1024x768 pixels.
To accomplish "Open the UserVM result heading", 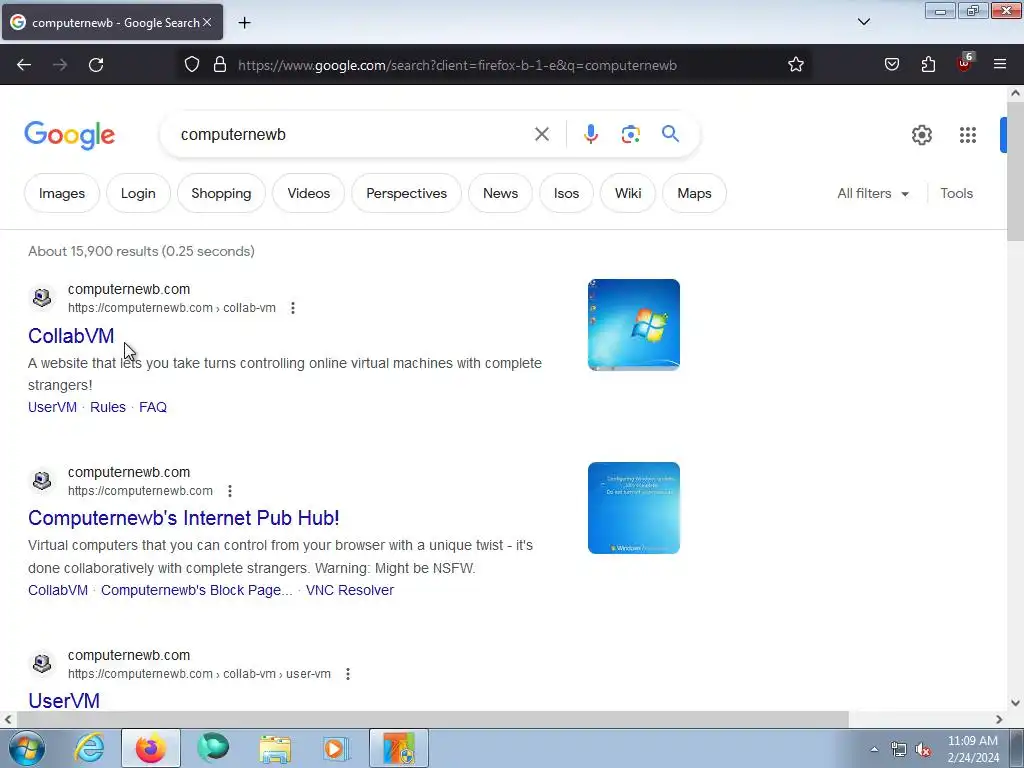I will [64, 701].
